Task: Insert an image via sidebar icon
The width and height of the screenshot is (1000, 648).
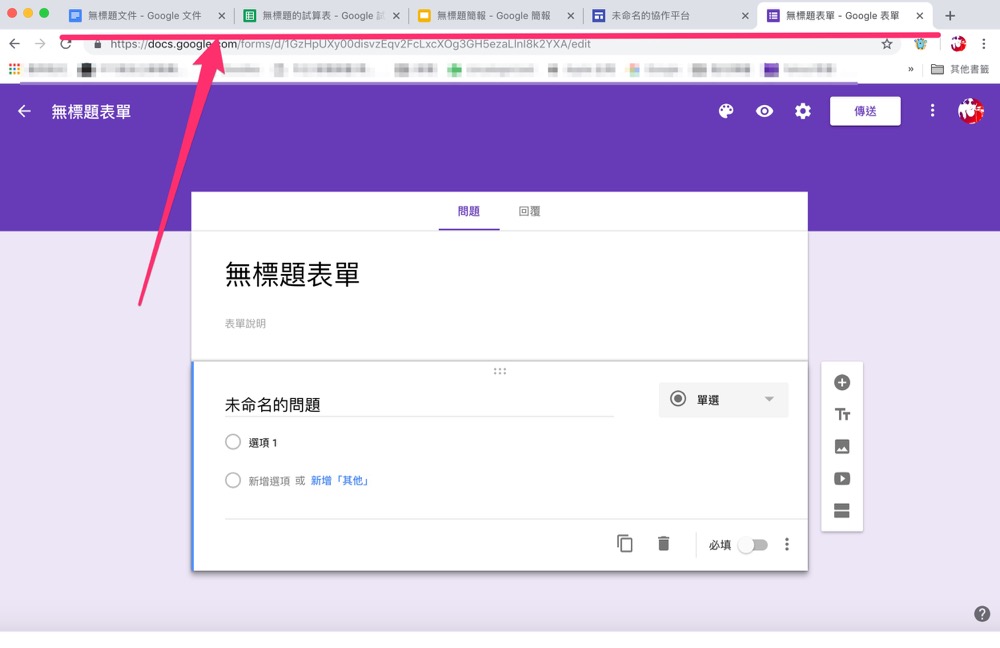Action: (842, 447)
